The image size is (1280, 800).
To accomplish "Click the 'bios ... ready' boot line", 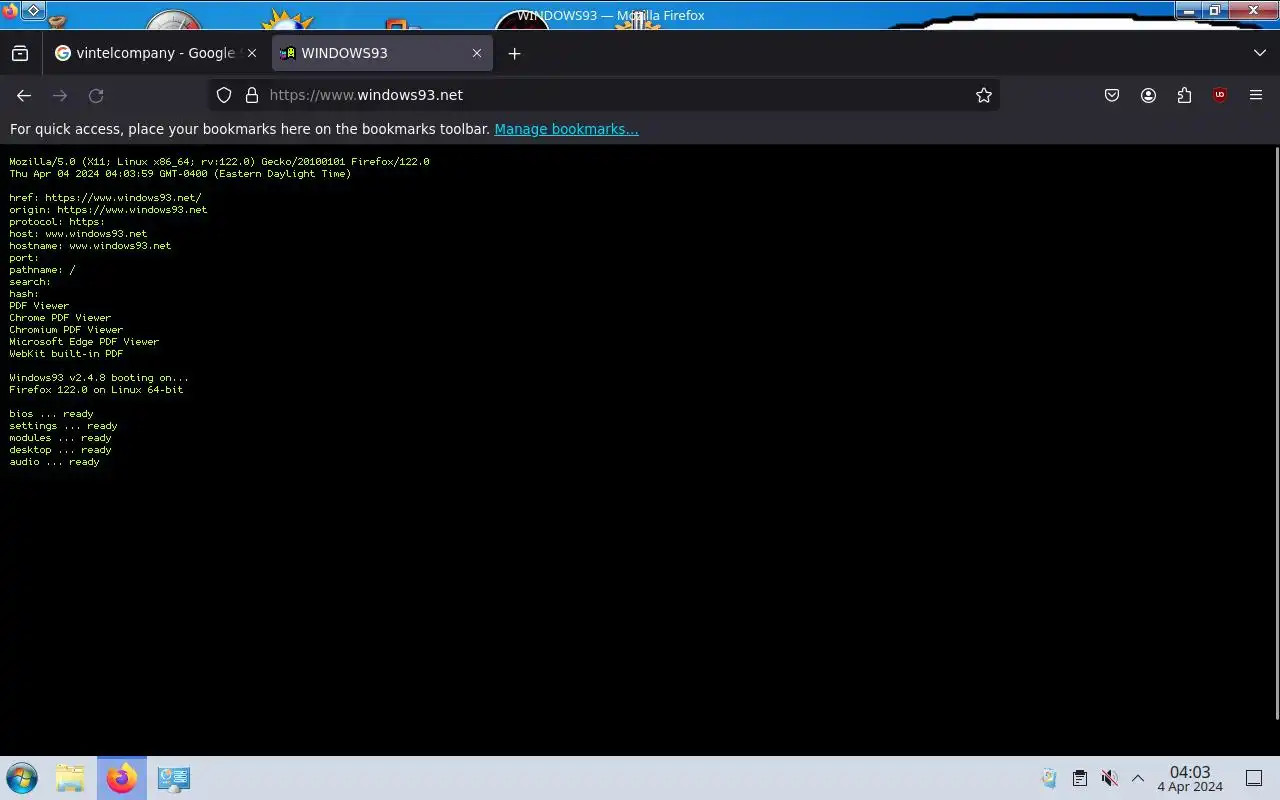I will click(51, 414).
